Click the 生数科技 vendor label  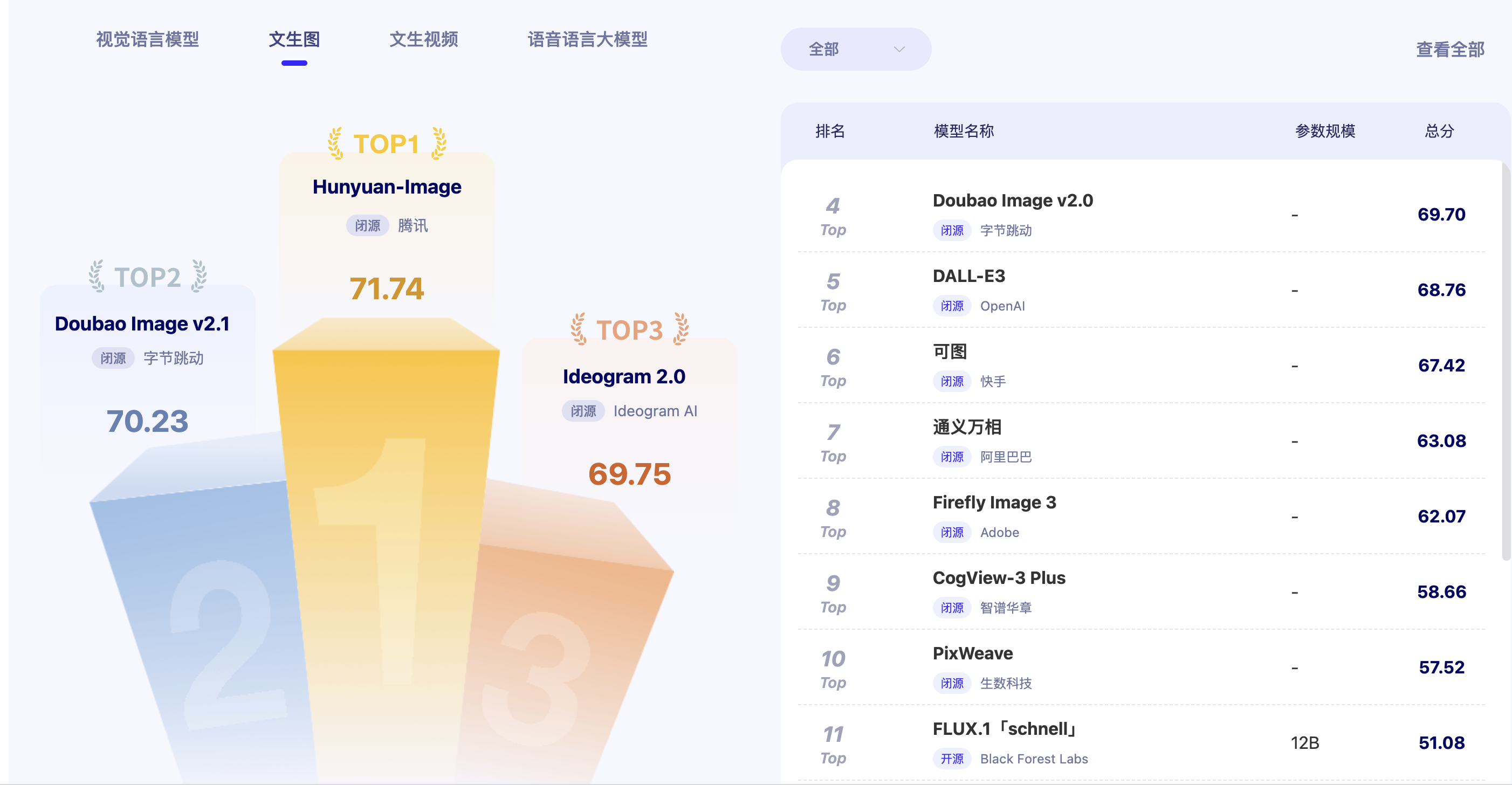(x=1006, y=684)
